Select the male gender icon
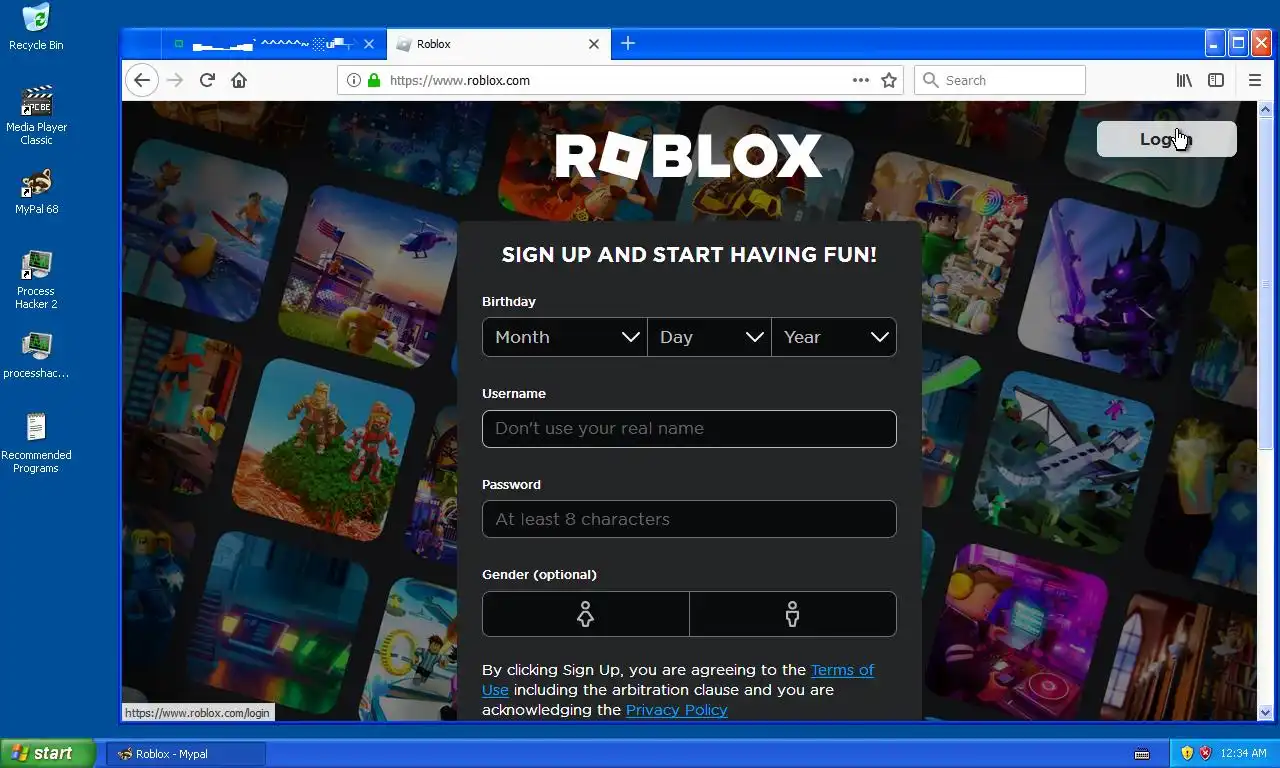Image resolution: width=1280 pixels, height=768 pixels. [x=793, y=614]
